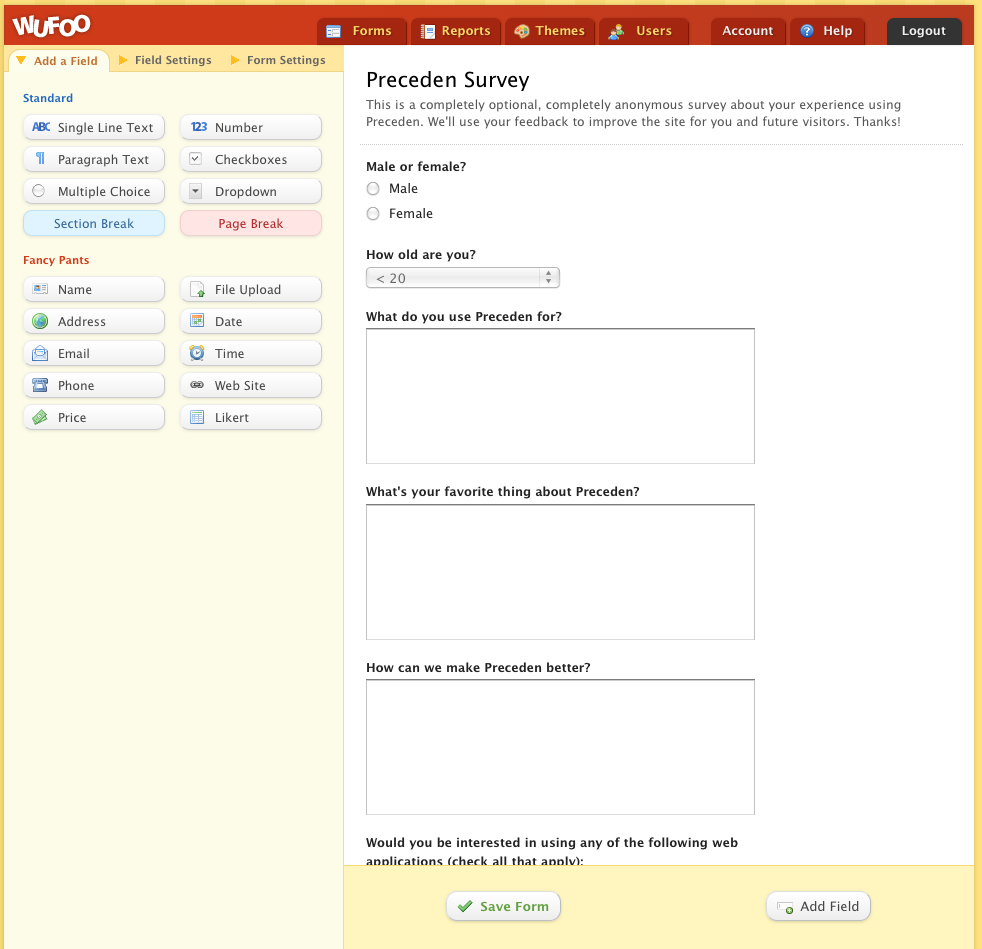Image resolution: width=982 pixels, height=949 pixels.
Task: Select the Female radio option
Action: [x=373, y=214]
